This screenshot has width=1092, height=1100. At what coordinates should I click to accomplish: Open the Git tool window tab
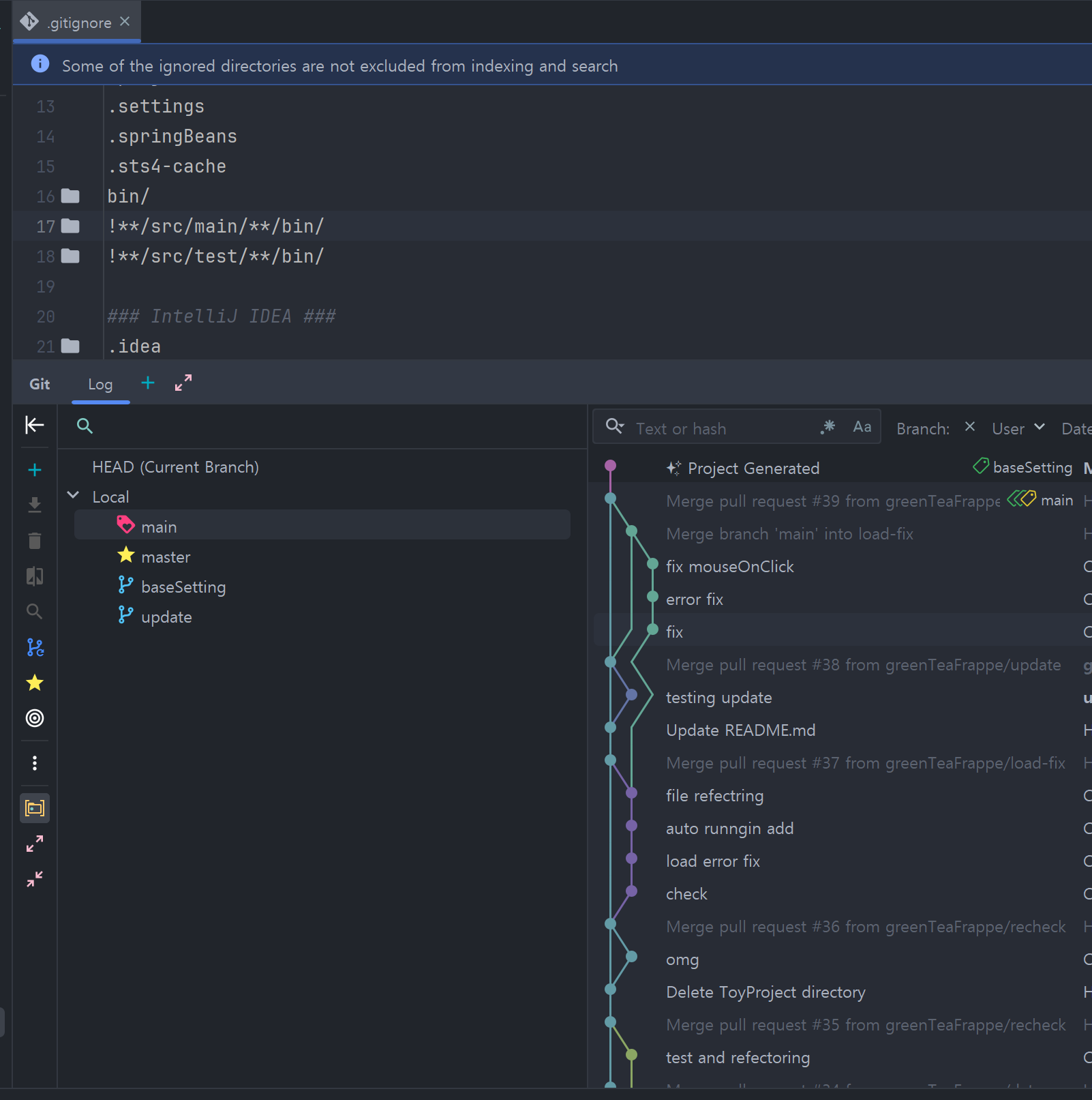tap(40, 384)
